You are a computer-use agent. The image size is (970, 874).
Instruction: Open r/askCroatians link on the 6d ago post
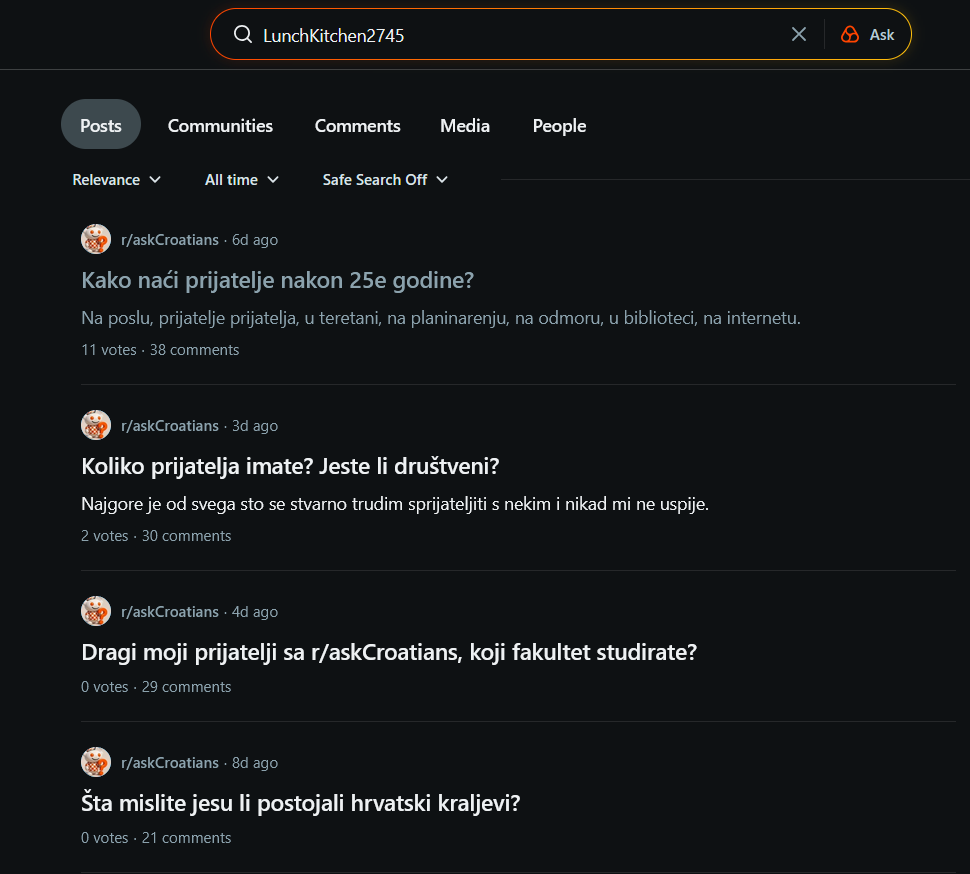(170, 240)
